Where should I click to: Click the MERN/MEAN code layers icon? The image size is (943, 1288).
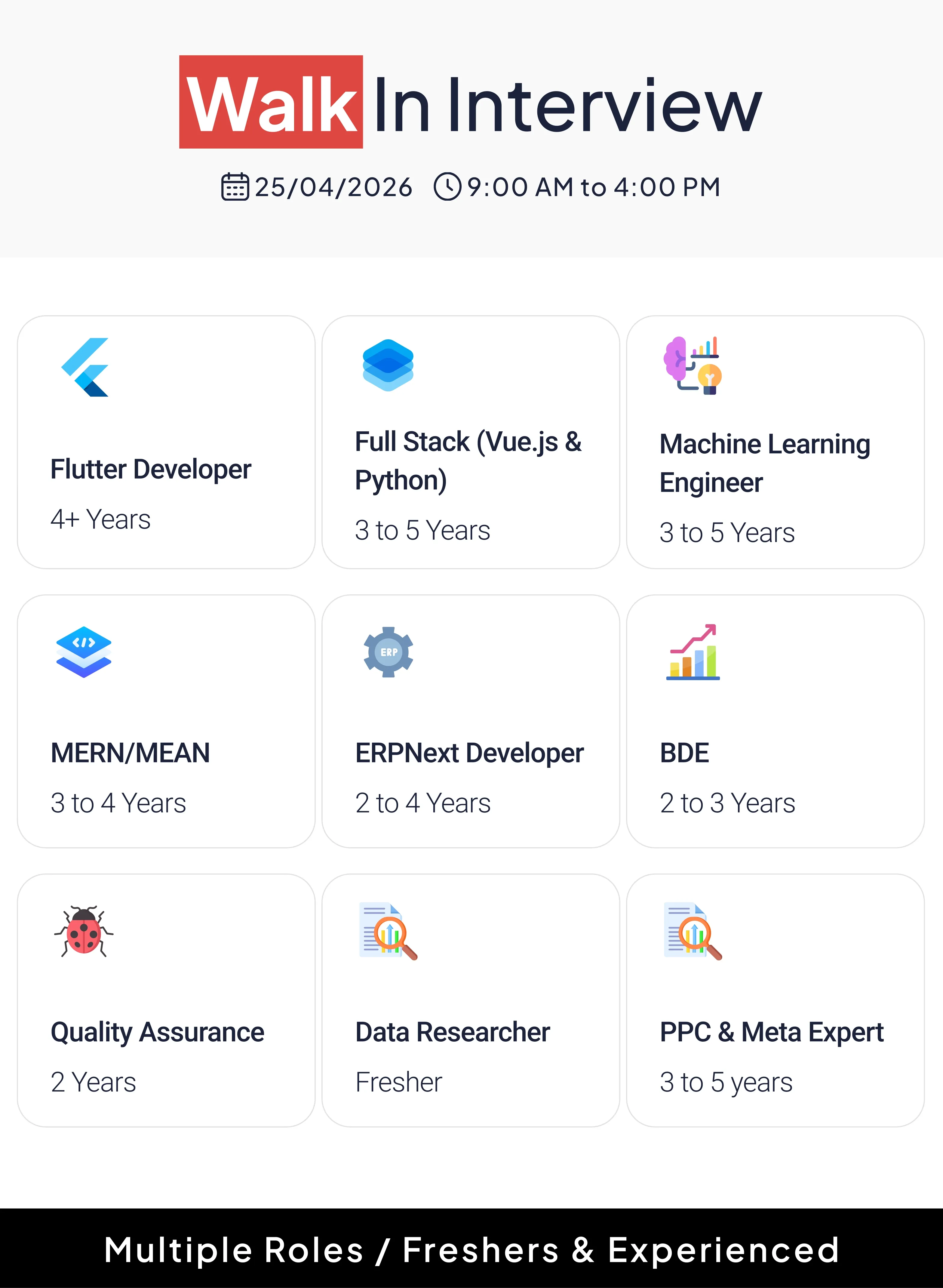tap(84, 652)
